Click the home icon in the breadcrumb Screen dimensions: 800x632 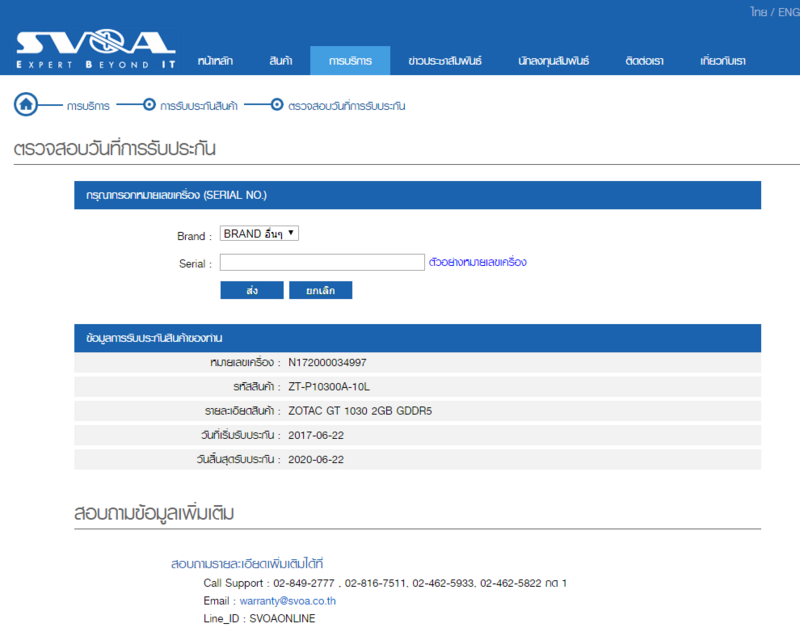click(x=26, y=105)
